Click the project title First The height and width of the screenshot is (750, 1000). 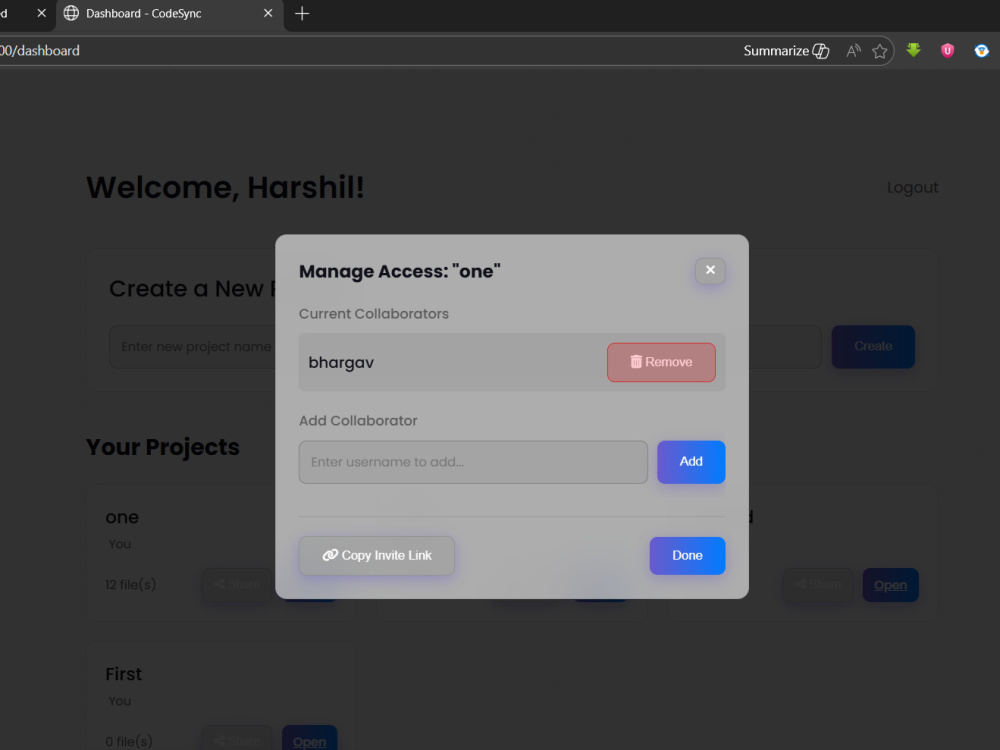[x=124, y=674]
